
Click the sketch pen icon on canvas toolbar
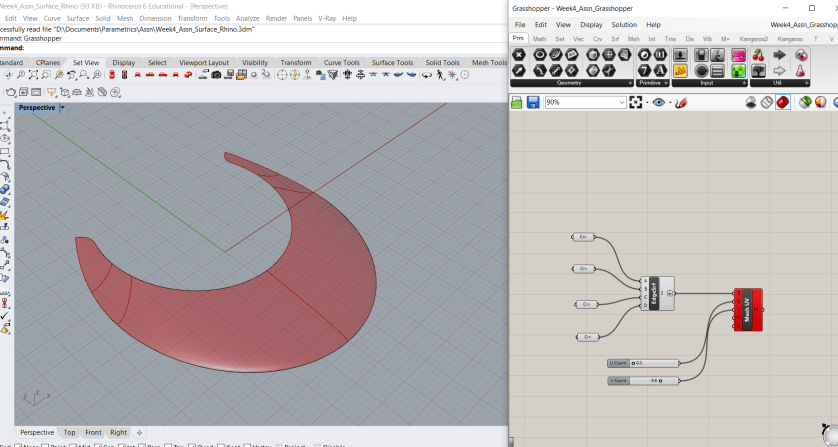click(x=681, y=102)
